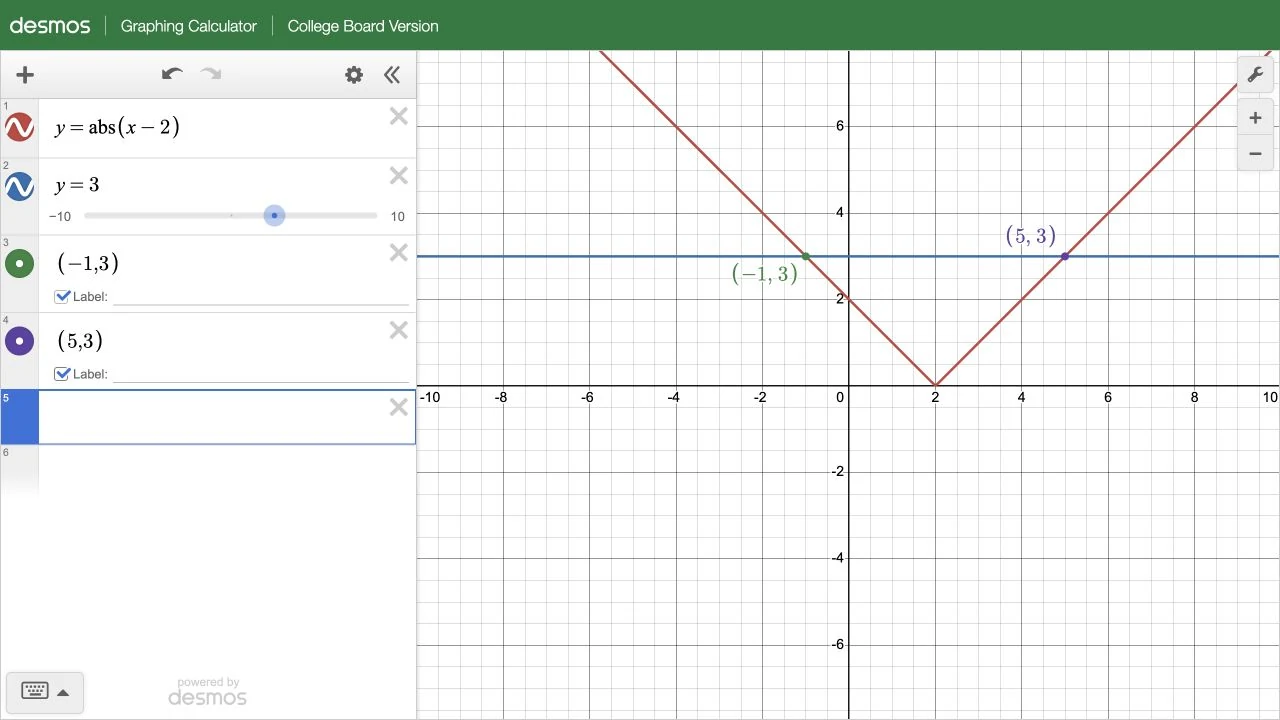This screenshot has height=720, width=1280.
Task: Delete the y = 3 expression
Action: [399, 176]
